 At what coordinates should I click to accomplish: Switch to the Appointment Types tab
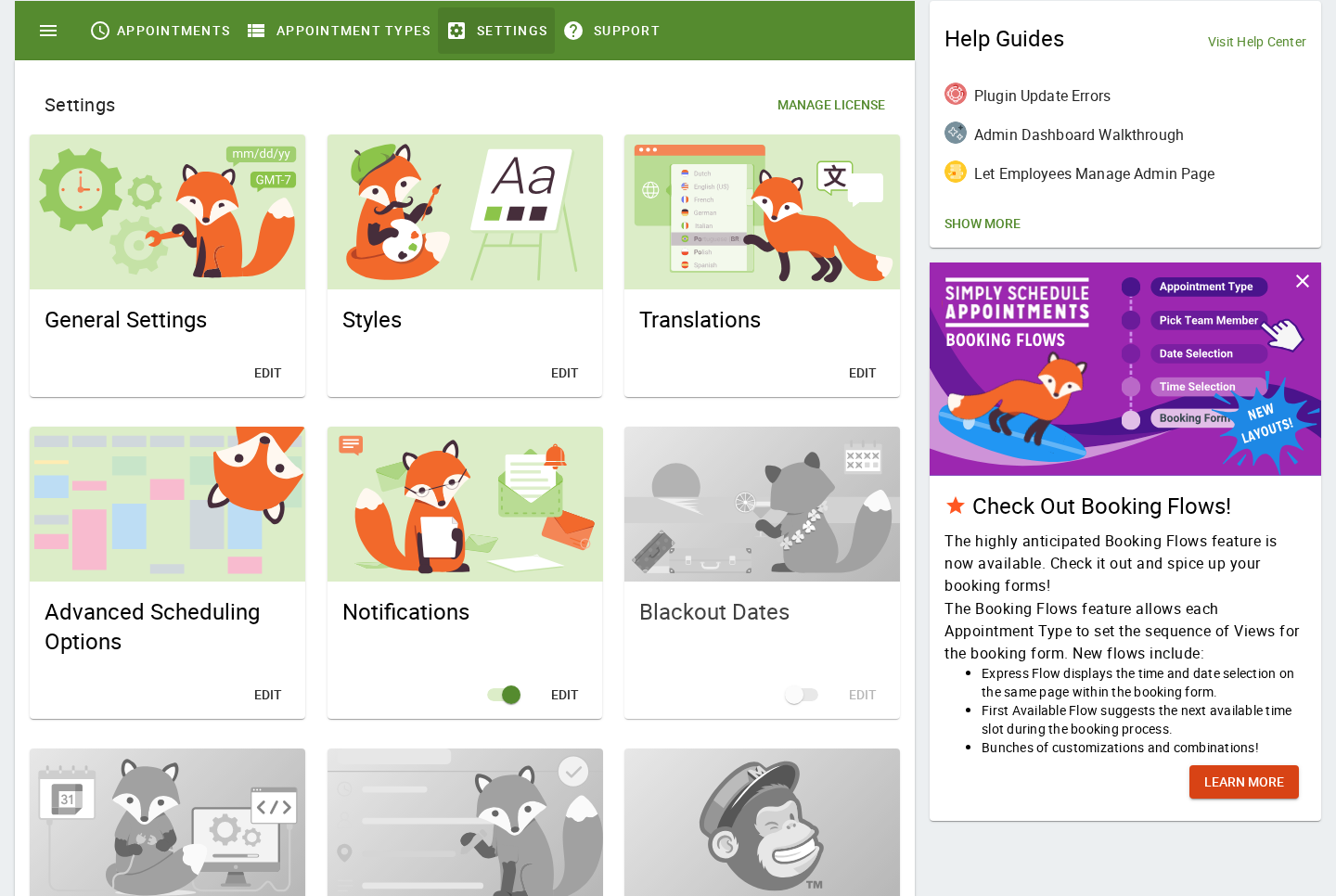coord(339,31)
